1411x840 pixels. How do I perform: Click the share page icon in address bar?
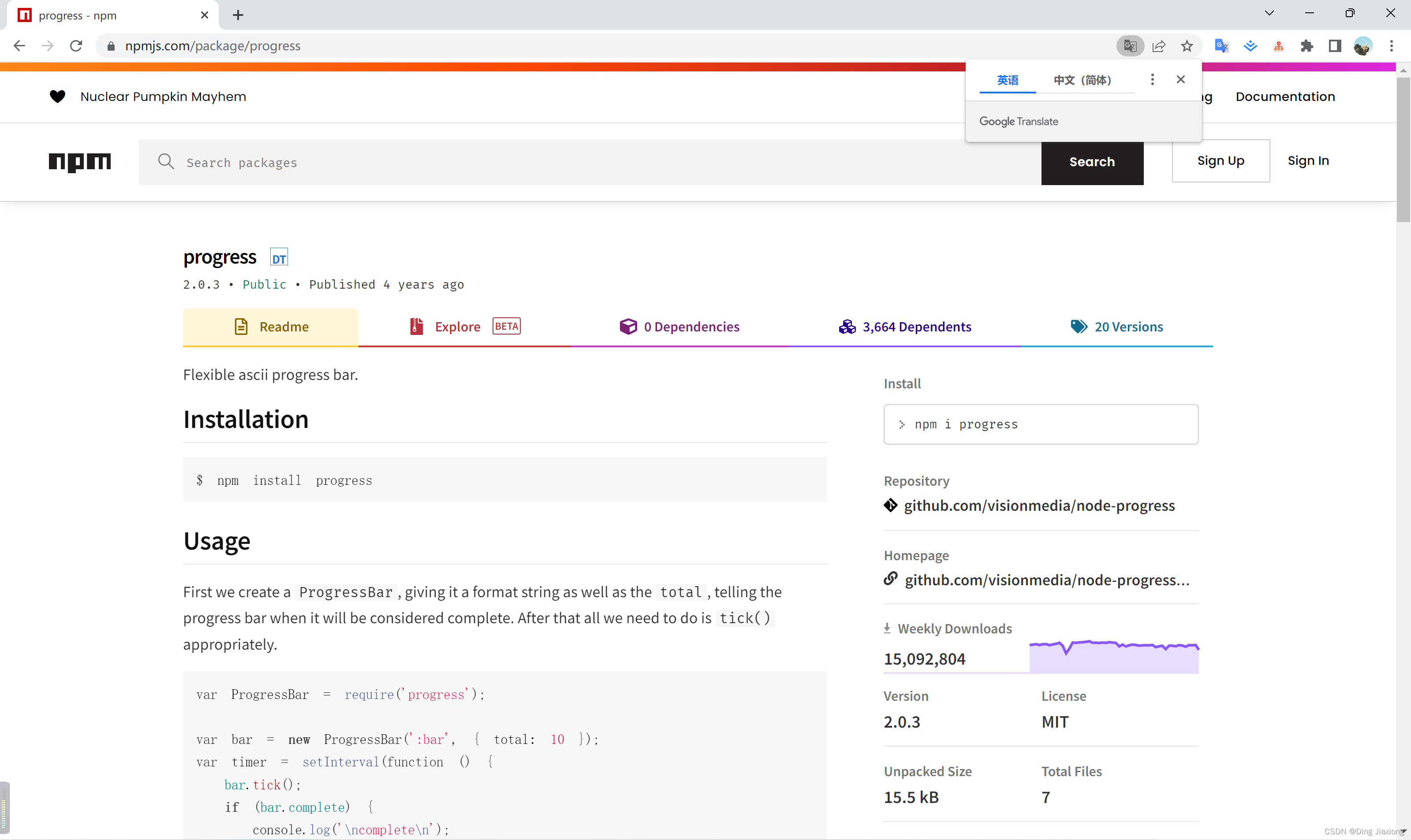point(1158,46)
